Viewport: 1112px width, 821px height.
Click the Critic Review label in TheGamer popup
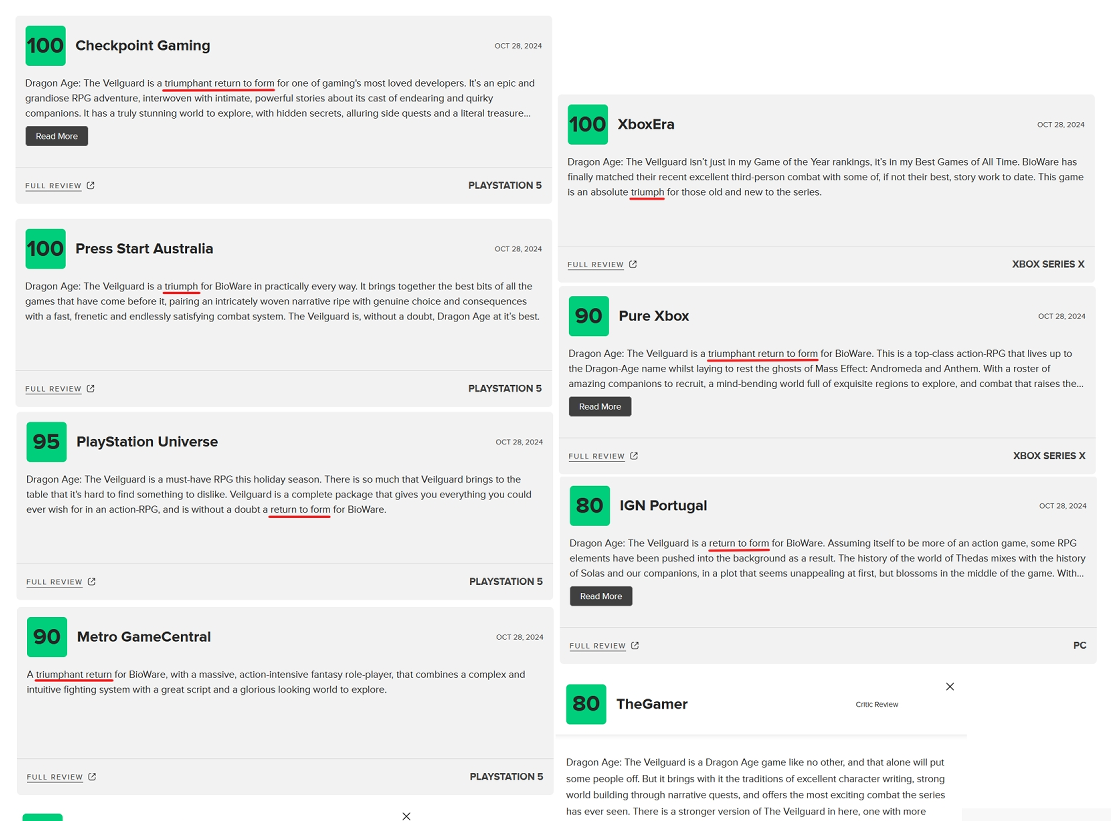877,705
